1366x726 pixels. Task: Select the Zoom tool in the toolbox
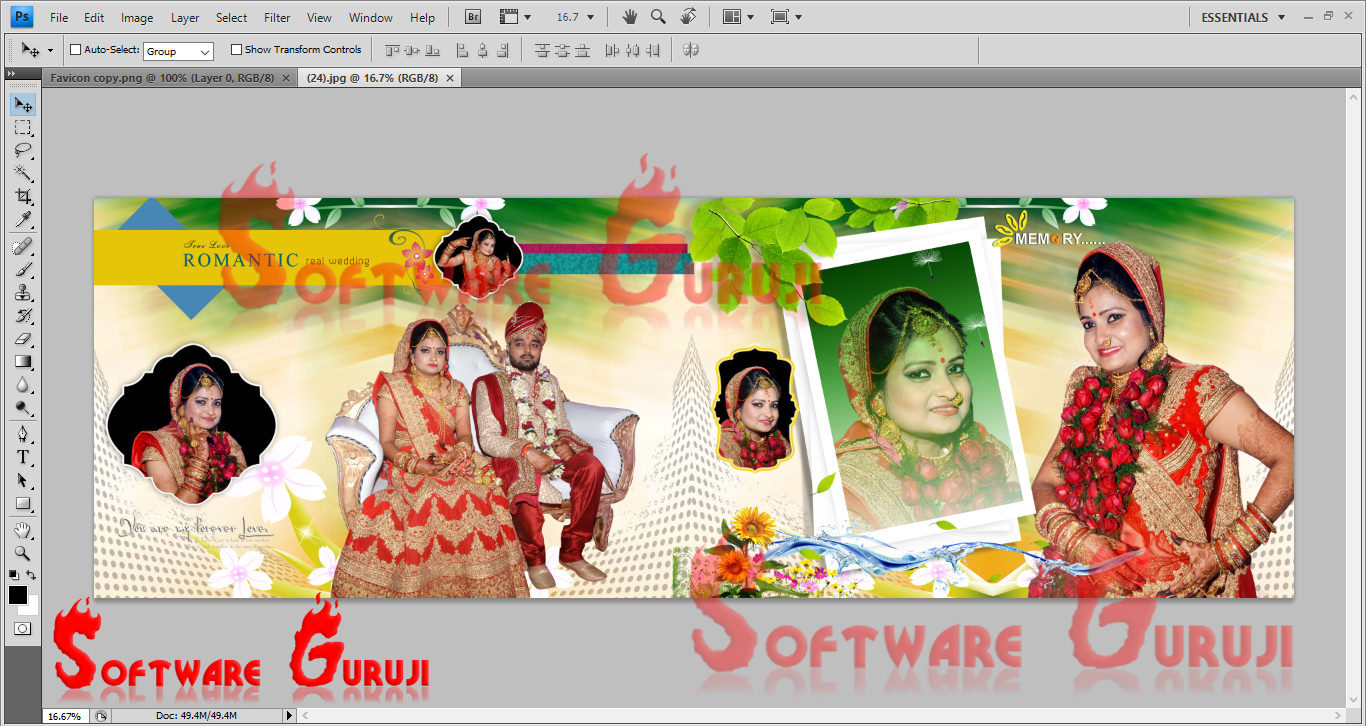(23, 553)
